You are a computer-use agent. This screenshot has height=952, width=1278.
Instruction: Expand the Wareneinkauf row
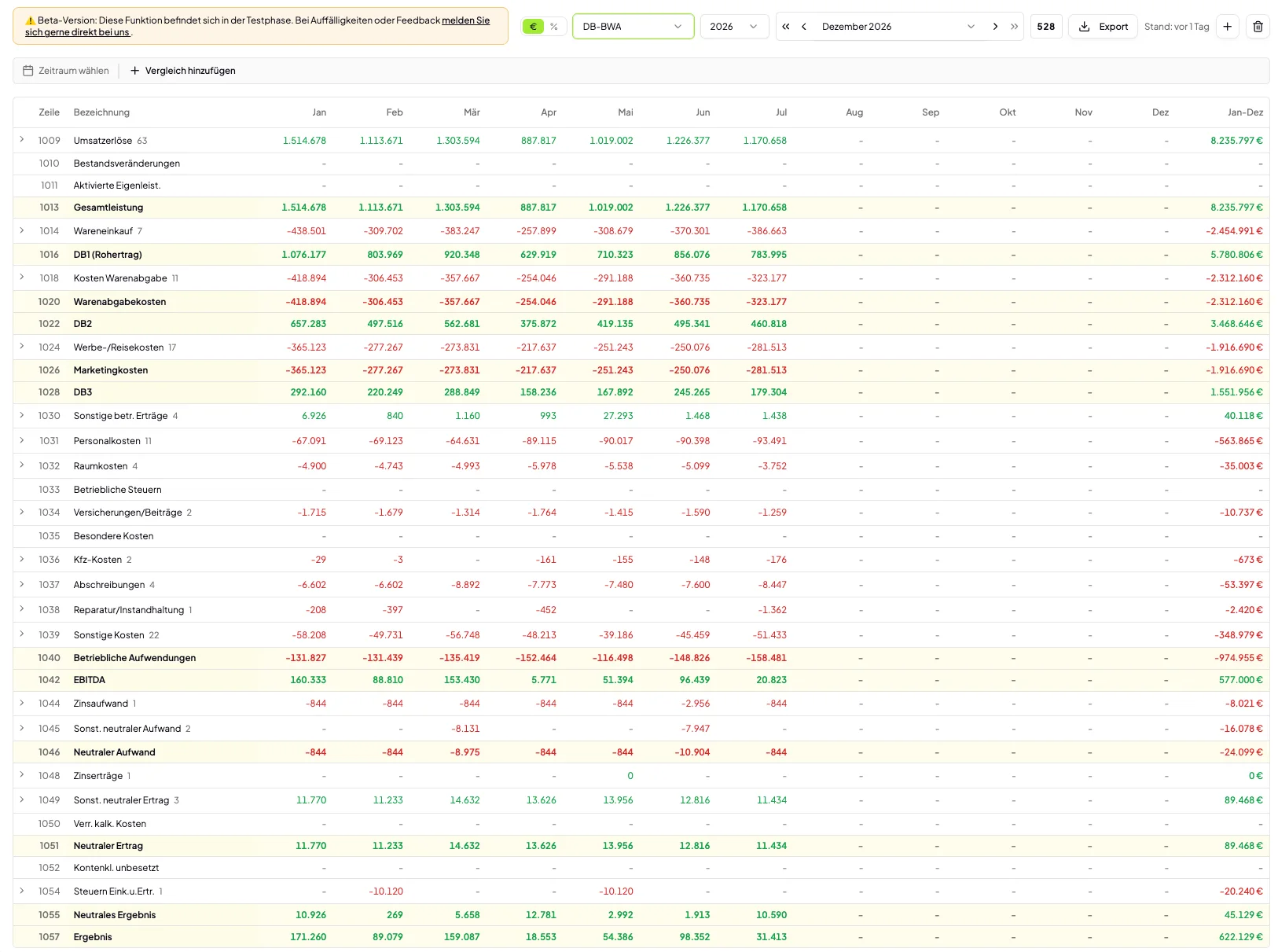click(x=22, y=230)
